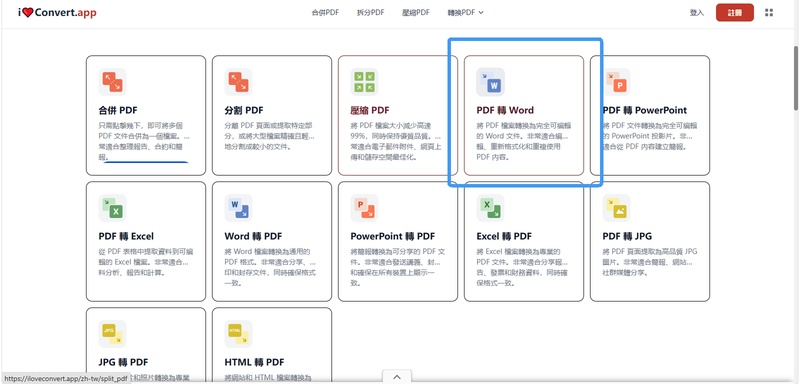Click the PDF 轉 Word icon
Image resolution: width=800 pixels, height=384 pixels.
pyautogui.click(x=490, y=82)
